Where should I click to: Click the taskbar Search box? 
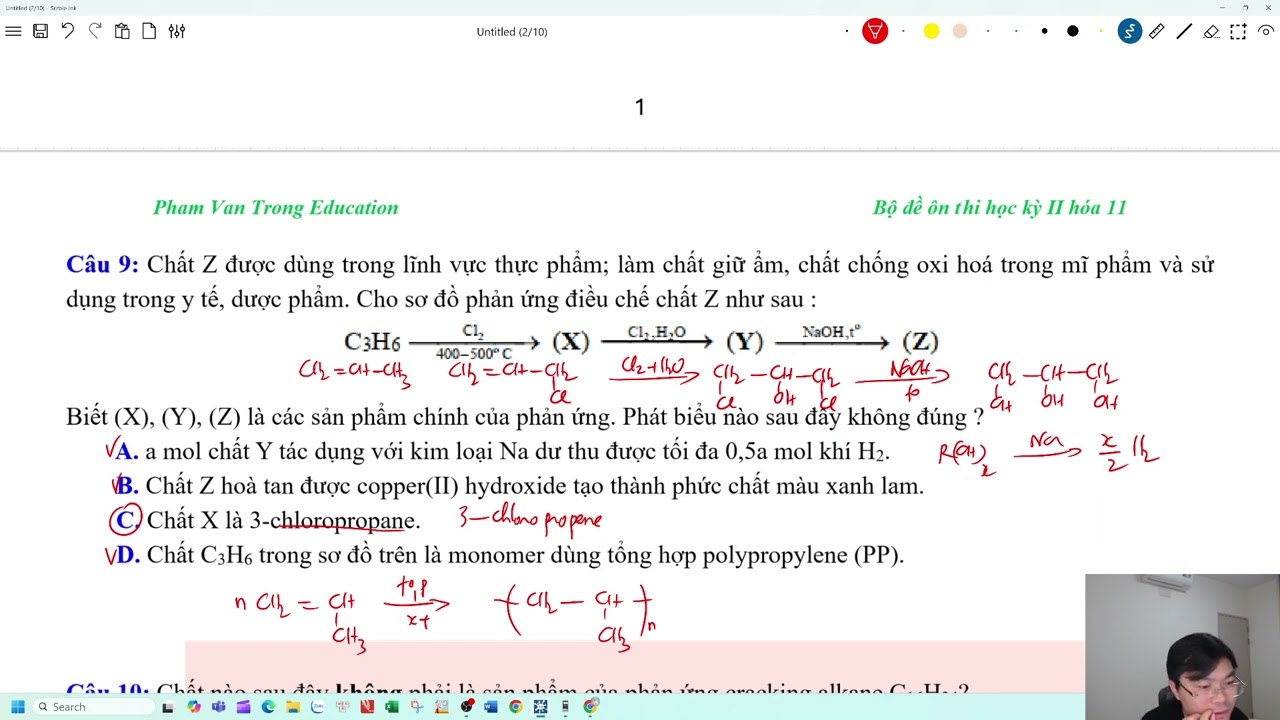pos(94,707)
